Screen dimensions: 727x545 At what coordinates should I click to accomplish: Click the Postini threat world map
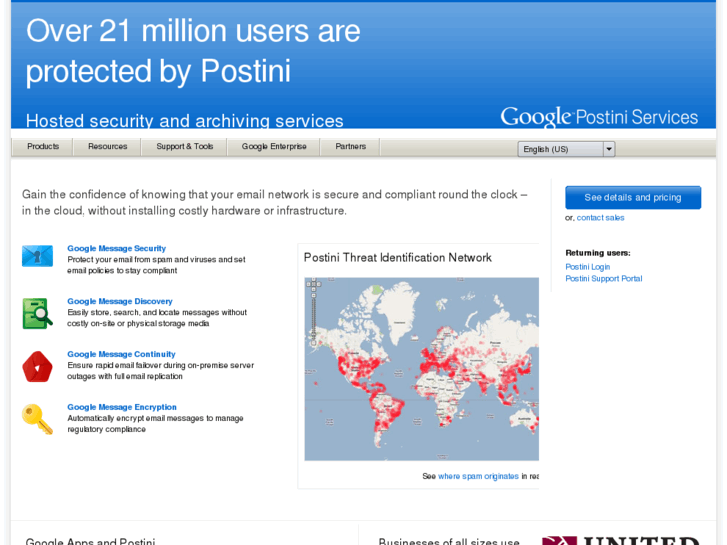pos(421,369)
